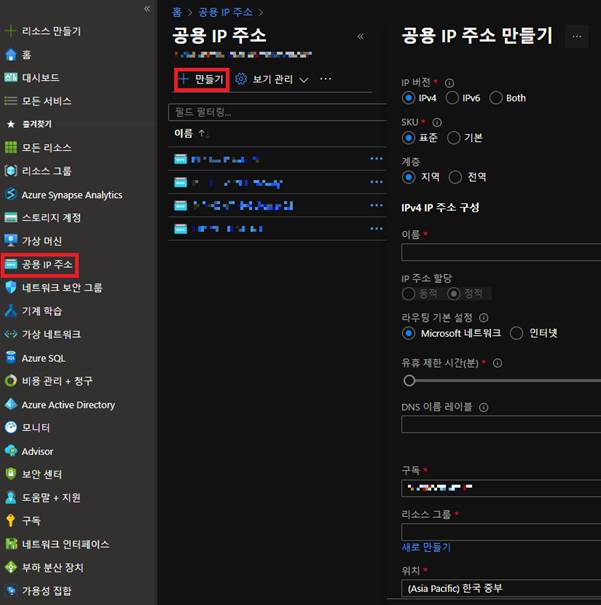Open 가용성 집합 icon

(11, 591)
